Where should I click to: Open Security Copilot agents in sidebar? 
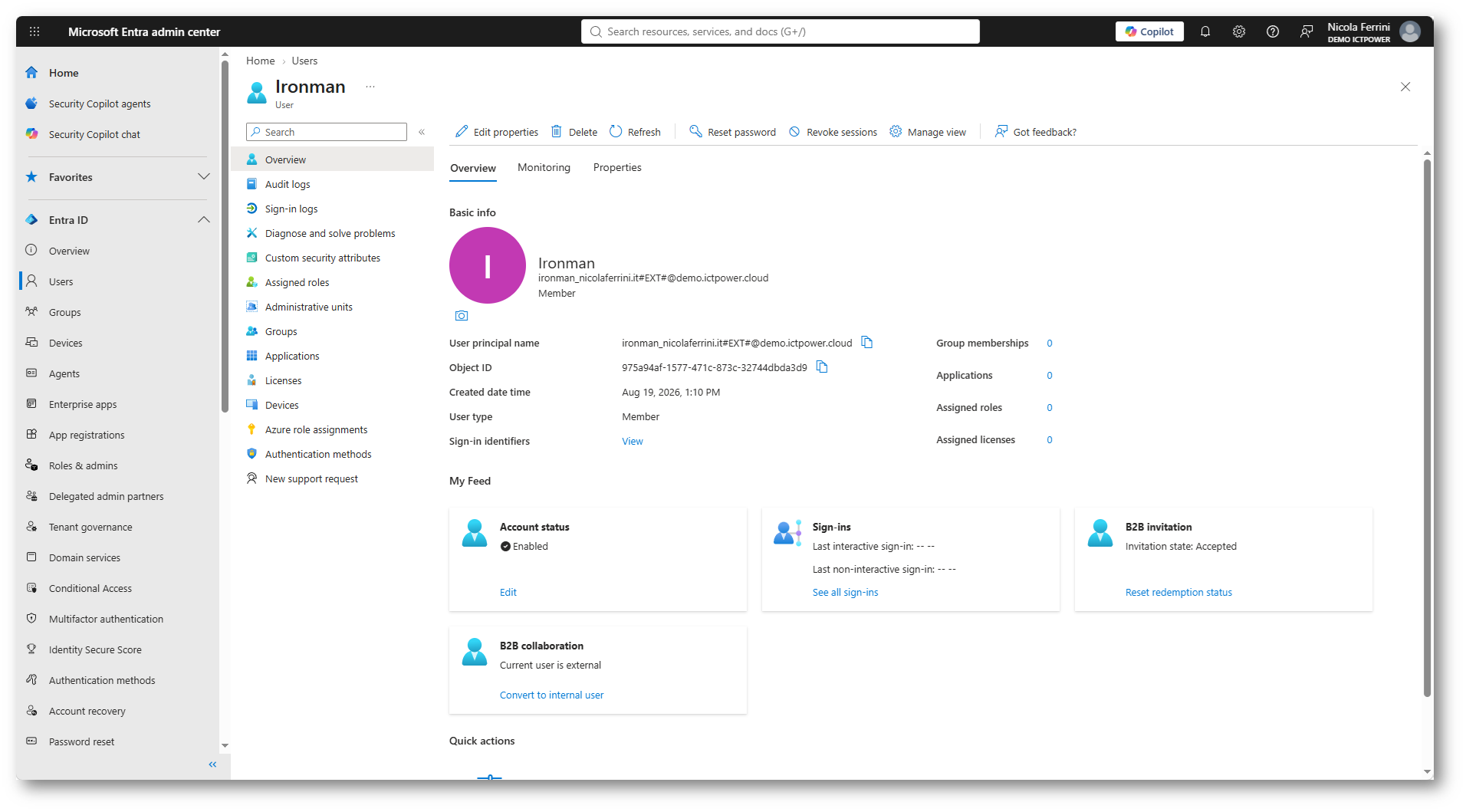(x=100, y=104)
